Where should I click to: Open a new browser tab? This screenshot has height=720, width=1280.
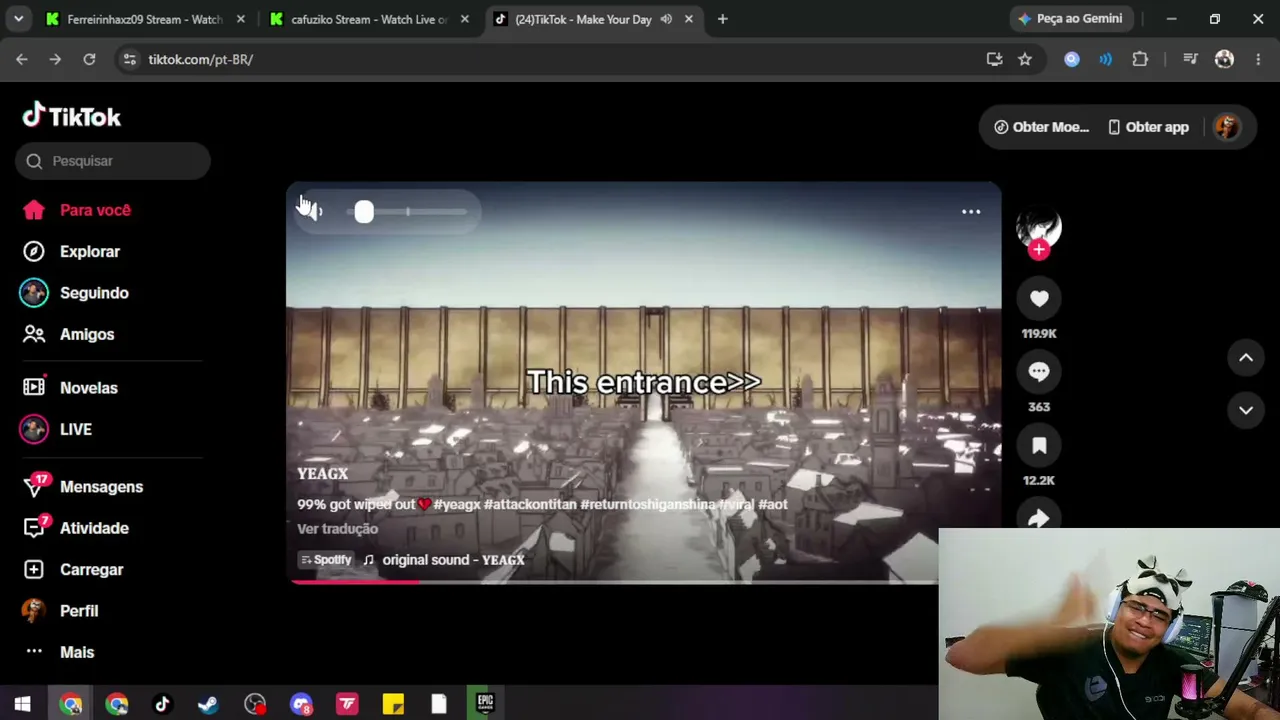(x=722, y=19)
